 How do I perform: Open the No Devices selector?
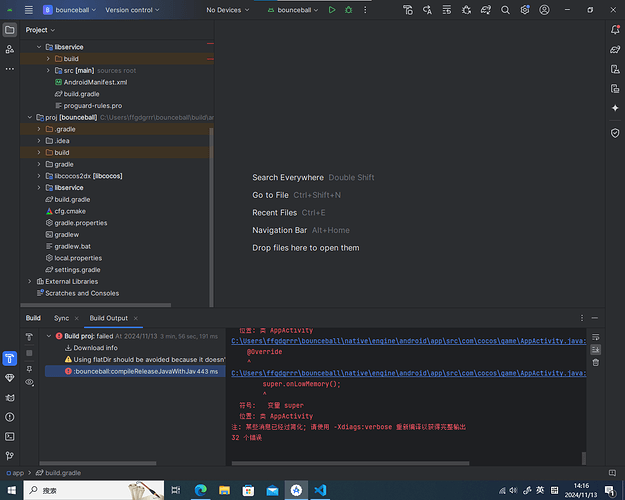click(x=228, y=10)
